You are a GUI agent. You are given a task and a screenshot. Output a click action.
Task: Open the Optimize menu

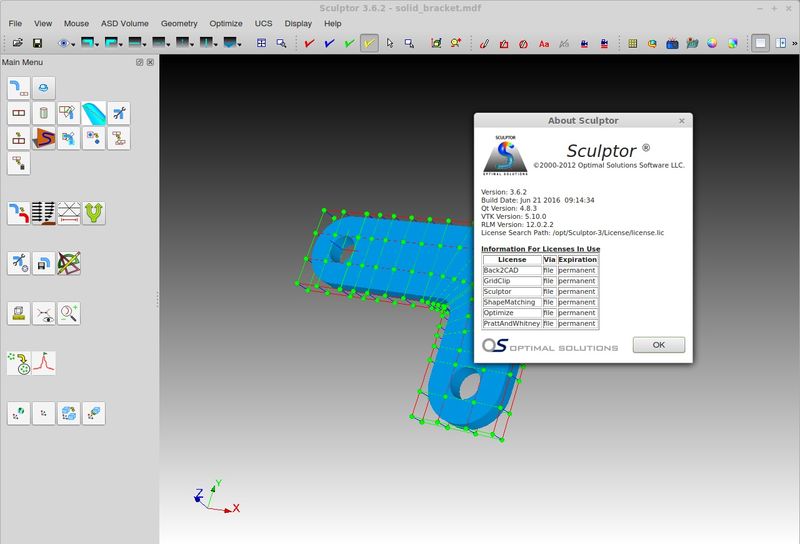tap(226, 23)
